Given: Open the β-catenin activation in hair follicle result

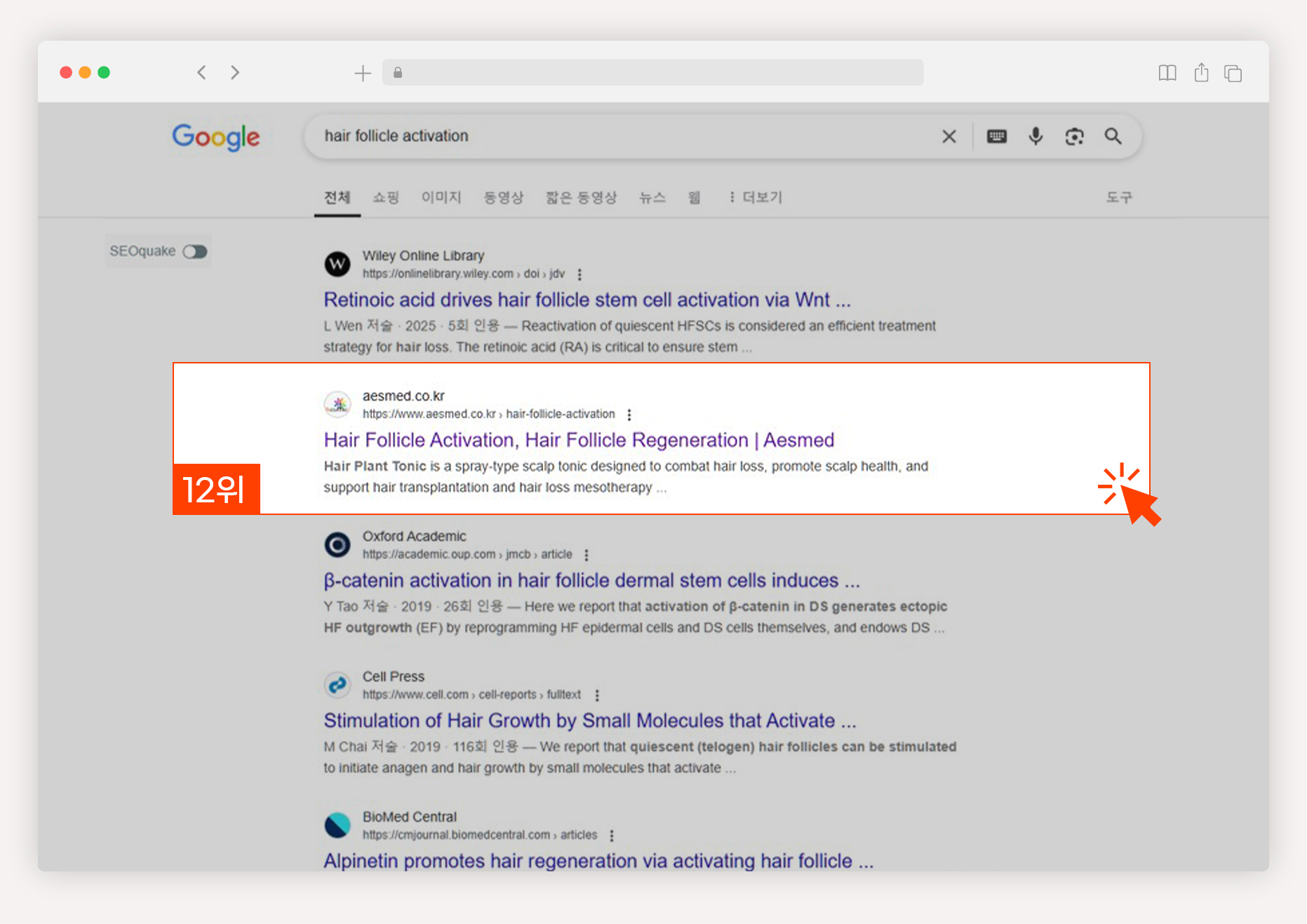Looking at the screenshot, I should pyautogui.click(x=591, y=580).
